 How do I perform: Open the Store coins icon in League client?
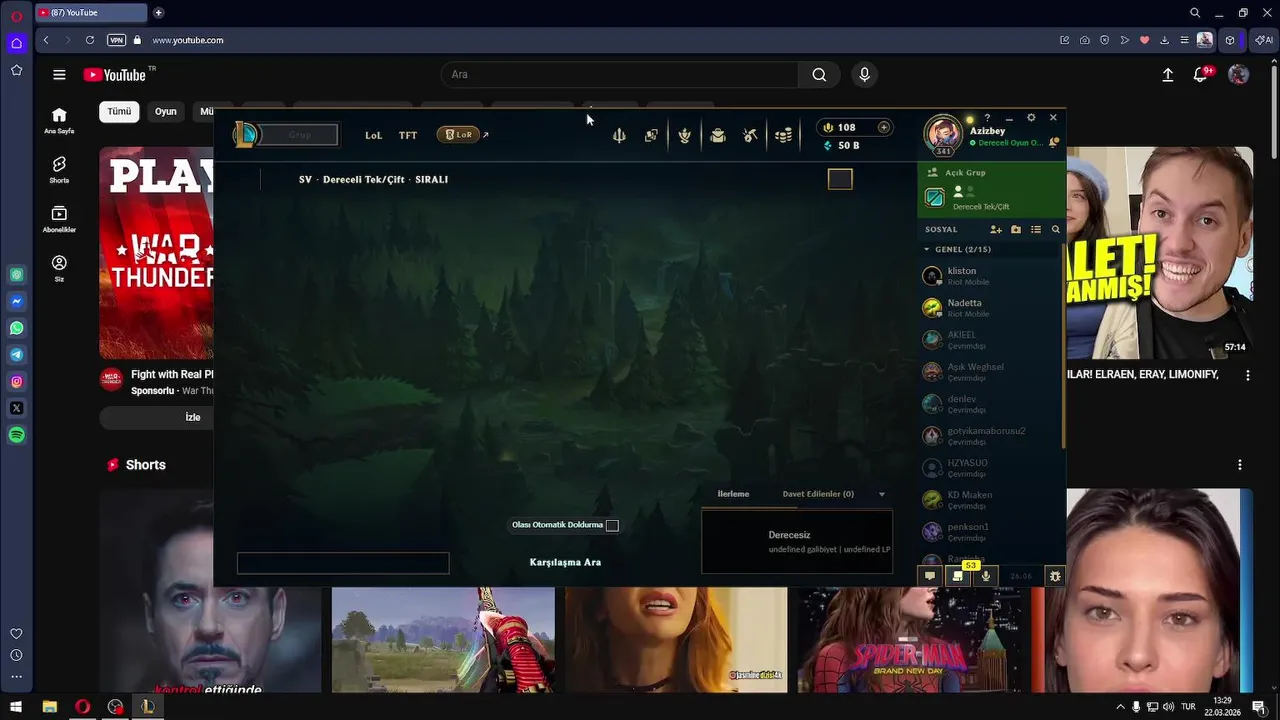point(784,135)
